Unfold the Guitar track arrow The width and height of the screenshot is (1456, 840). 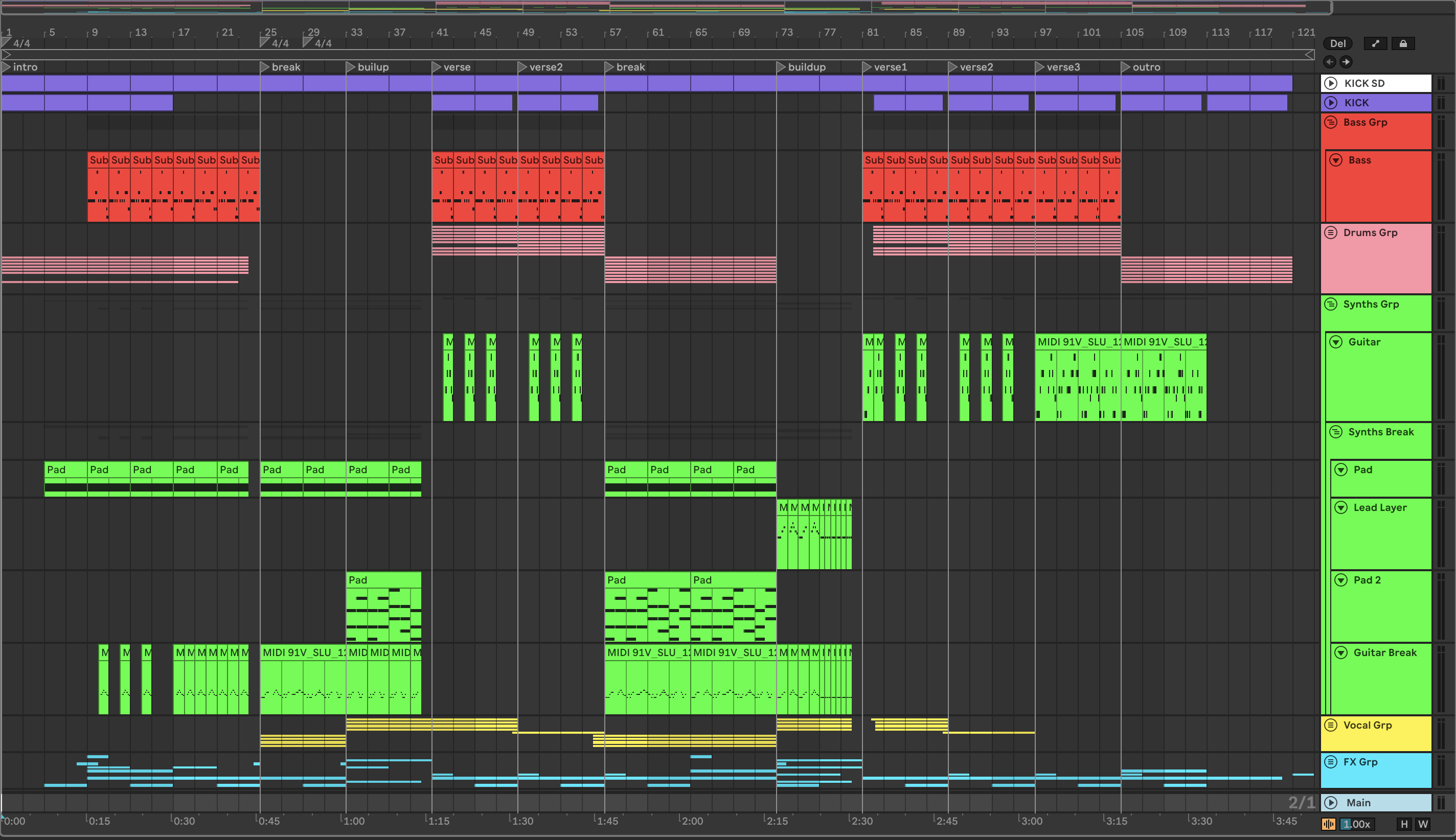[x=1336, y=342]
